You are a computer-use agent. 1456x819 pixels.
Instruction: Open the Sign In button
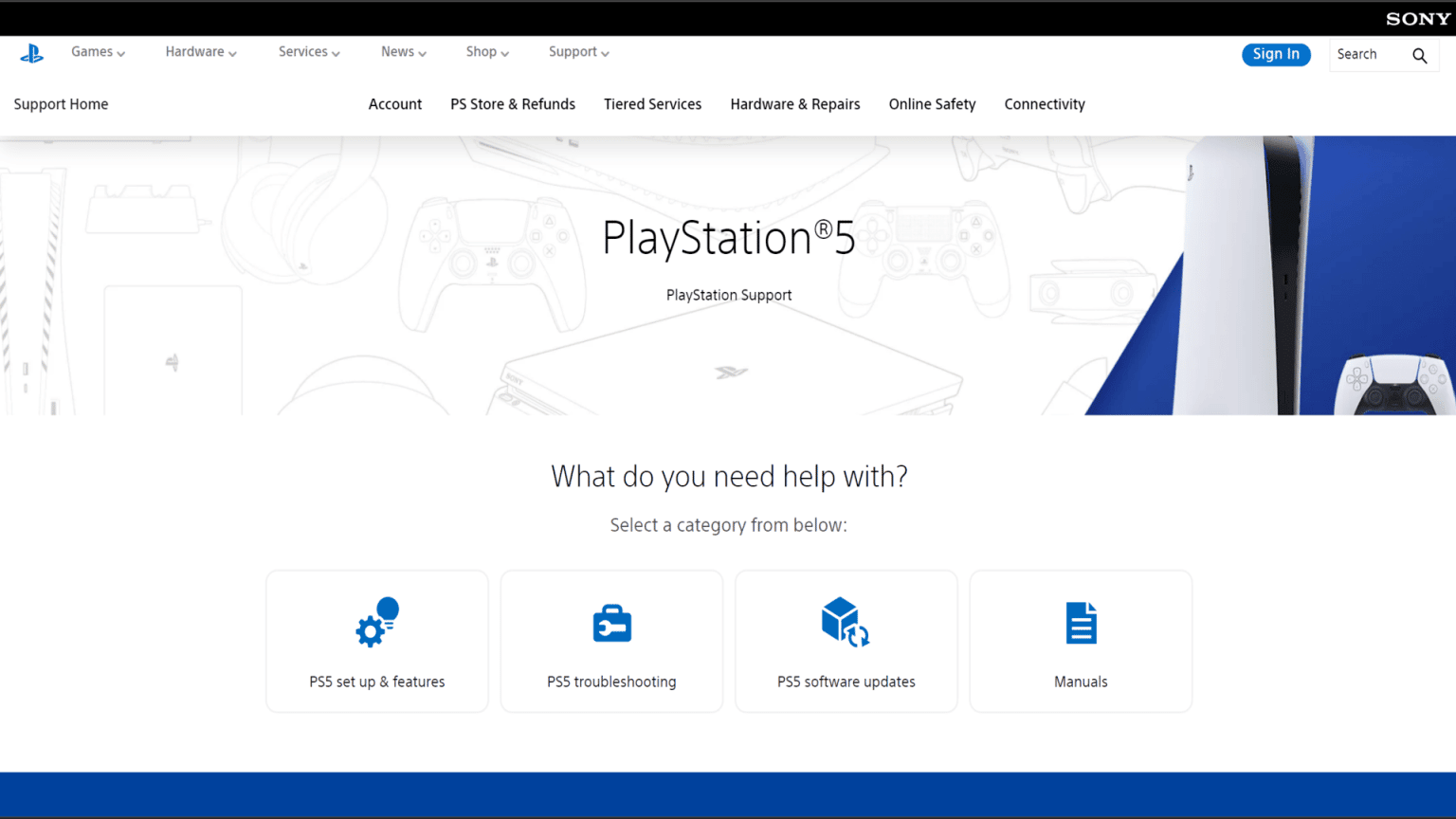1276,54
